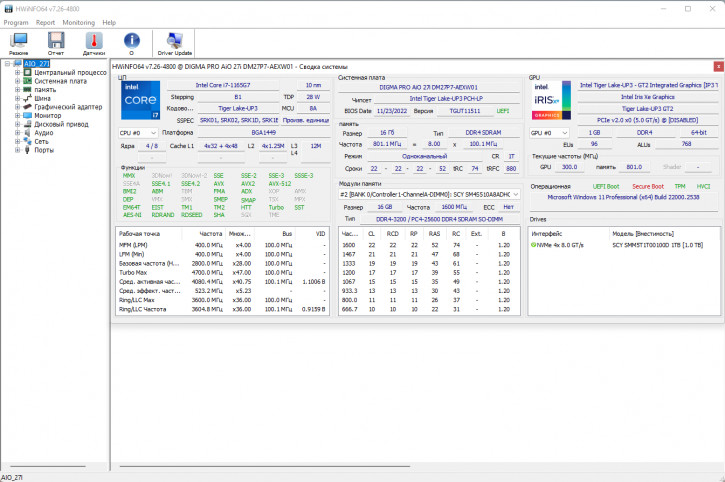Viewport: 725px width, 482px height.
Task: Click the DIGMA PRO AiO 27i motherboard field
Action: [429, 87]
